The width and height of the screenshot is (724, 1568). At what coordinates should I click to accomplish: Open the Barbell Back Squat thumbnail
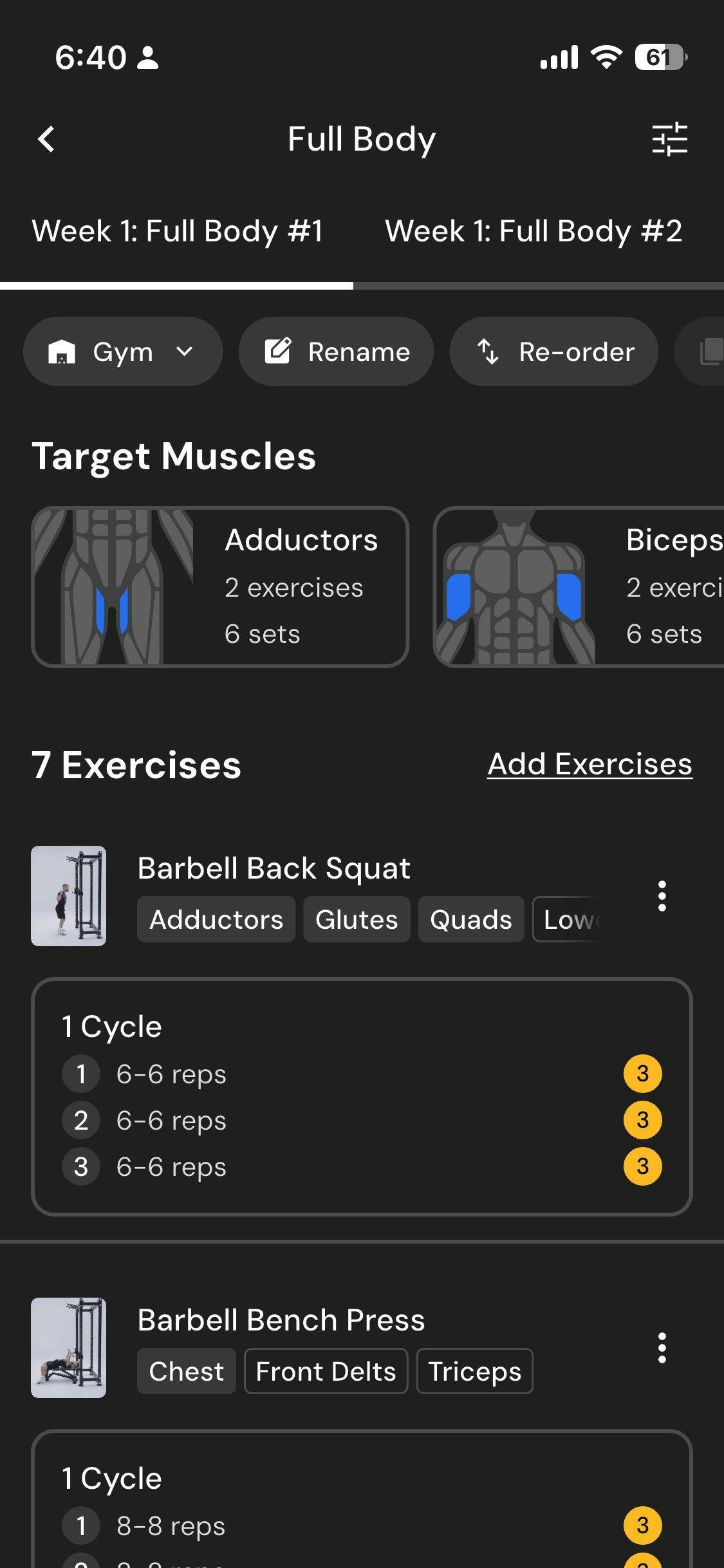pos(68,896)
